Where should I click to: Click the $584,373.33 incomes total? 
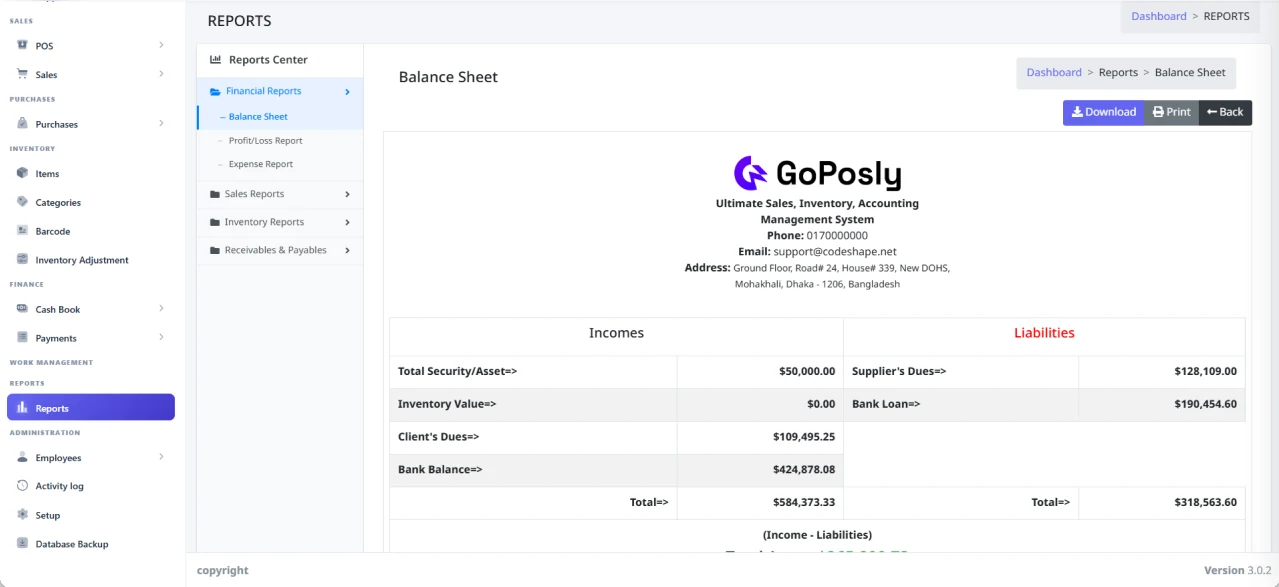coord(804,502)
